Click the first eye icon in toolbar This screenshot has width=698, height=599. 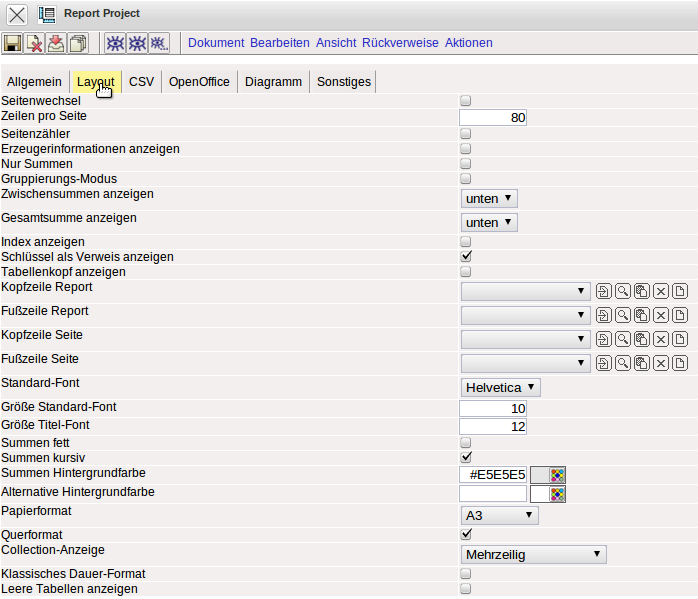(x=115, y=43)
